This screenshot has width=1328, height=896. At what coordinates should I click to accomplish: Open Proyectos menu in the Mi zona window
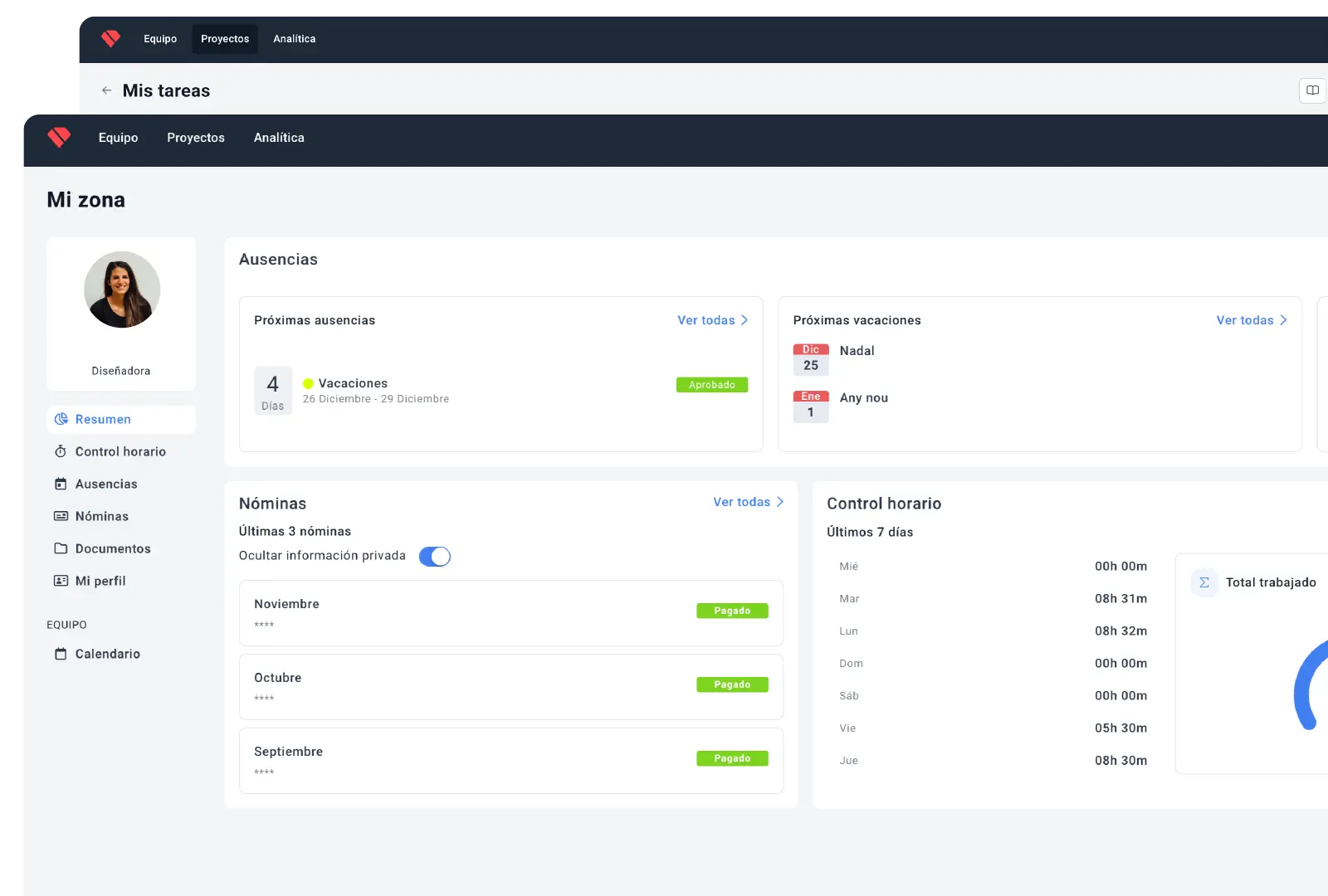click(196, 138)
